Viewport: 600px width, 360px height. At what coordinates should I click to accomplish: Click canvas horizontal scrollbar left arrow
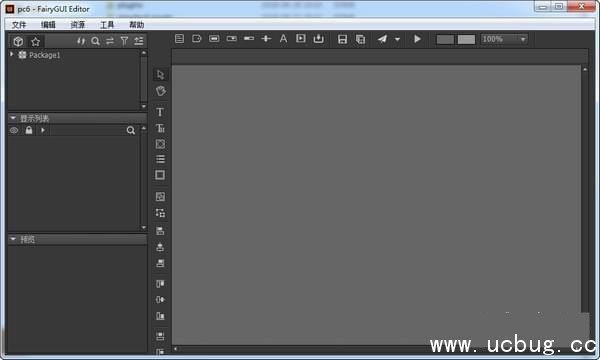(x=176, y=349)
